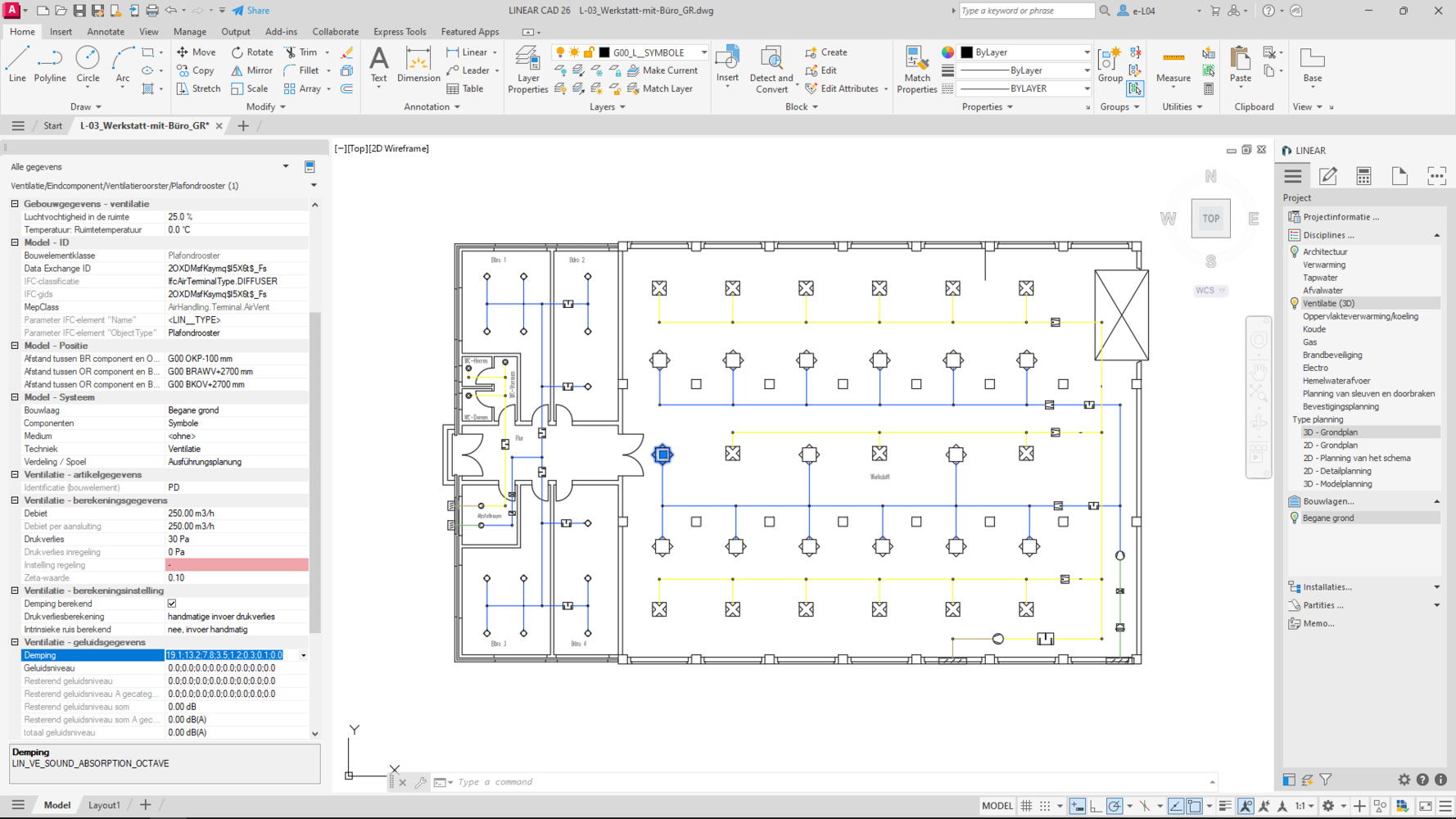Toggle Ventilatie (3D) discipline lightbulb
Viewport: 1456px width, 819px height.
(x=1295, y=303)
